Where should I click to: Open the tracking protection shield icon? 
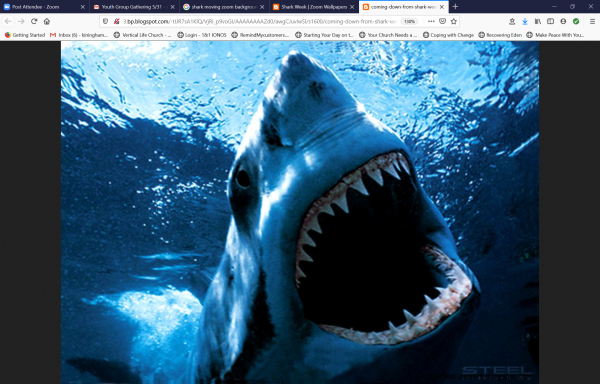tap(106, 21)
